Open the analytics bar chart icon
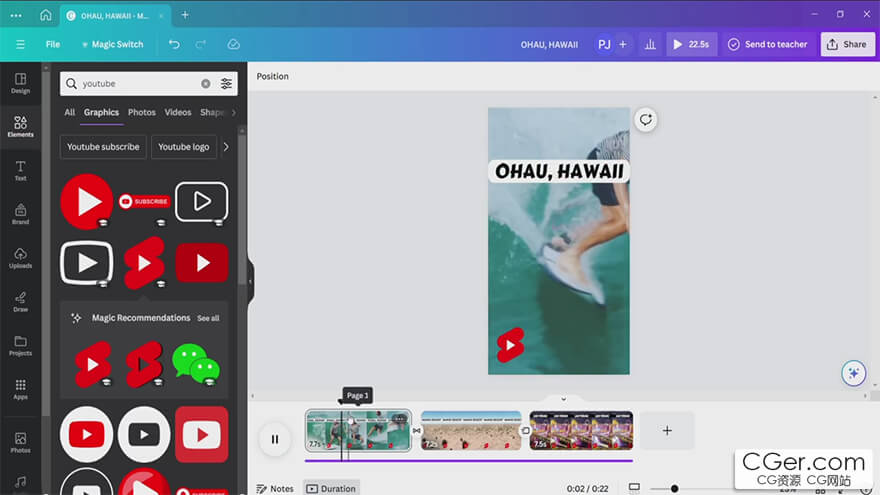Screen dimensions: 880x495 [x=650, y=44]
